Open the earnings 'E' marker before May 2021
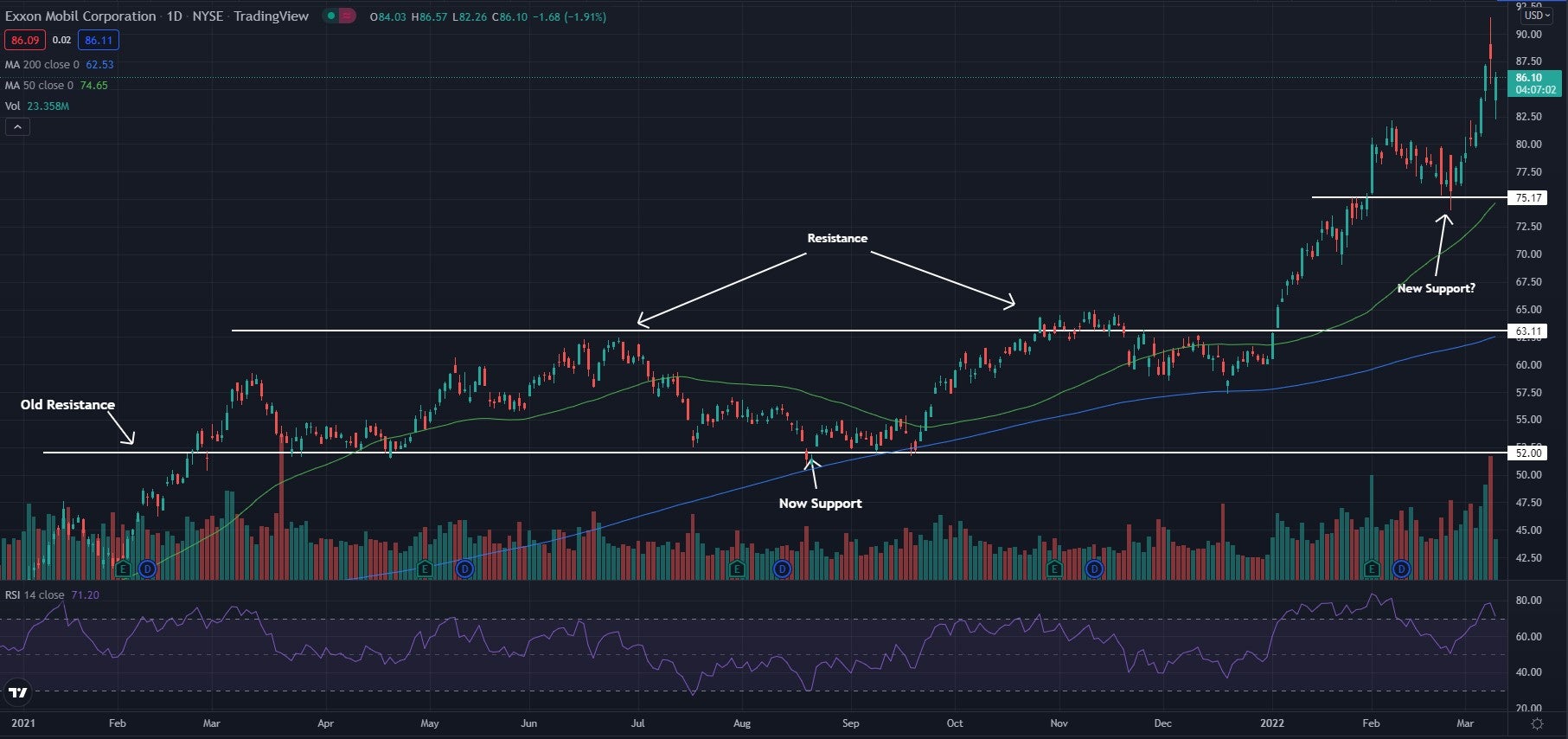 pyautogui.click(x=424, y=569)
